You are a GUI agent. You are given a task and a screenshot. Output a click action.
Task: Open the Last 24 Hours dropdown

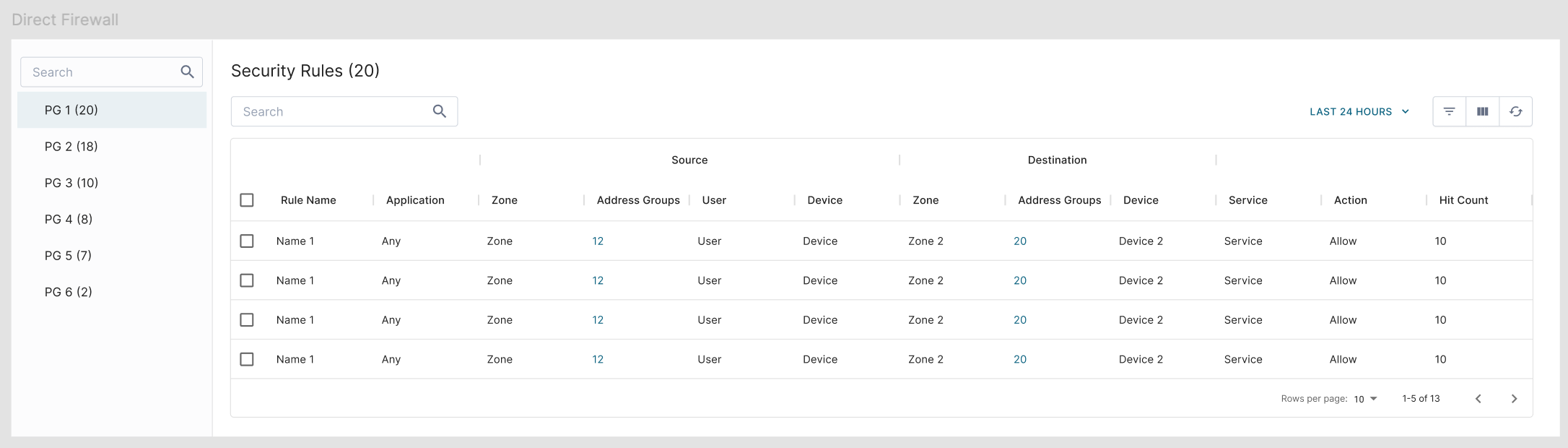pyautogui.click(x=1359, y=111)
